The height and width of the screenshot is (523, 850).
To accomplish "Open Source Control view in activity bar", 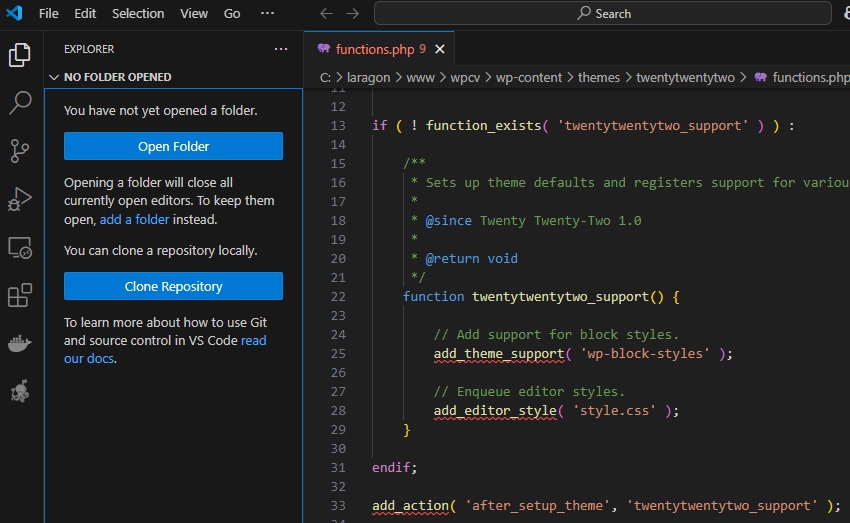I will coord(20,150).
